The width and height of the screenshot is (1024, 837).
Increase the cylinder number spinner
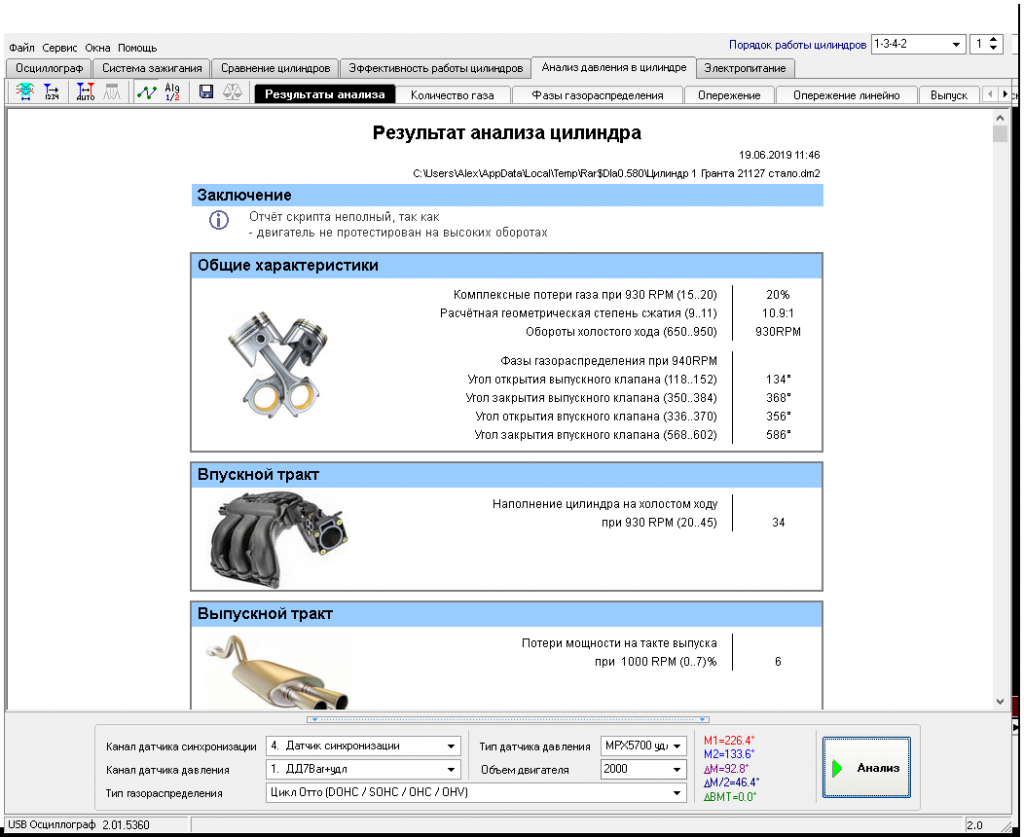(993, 40)
